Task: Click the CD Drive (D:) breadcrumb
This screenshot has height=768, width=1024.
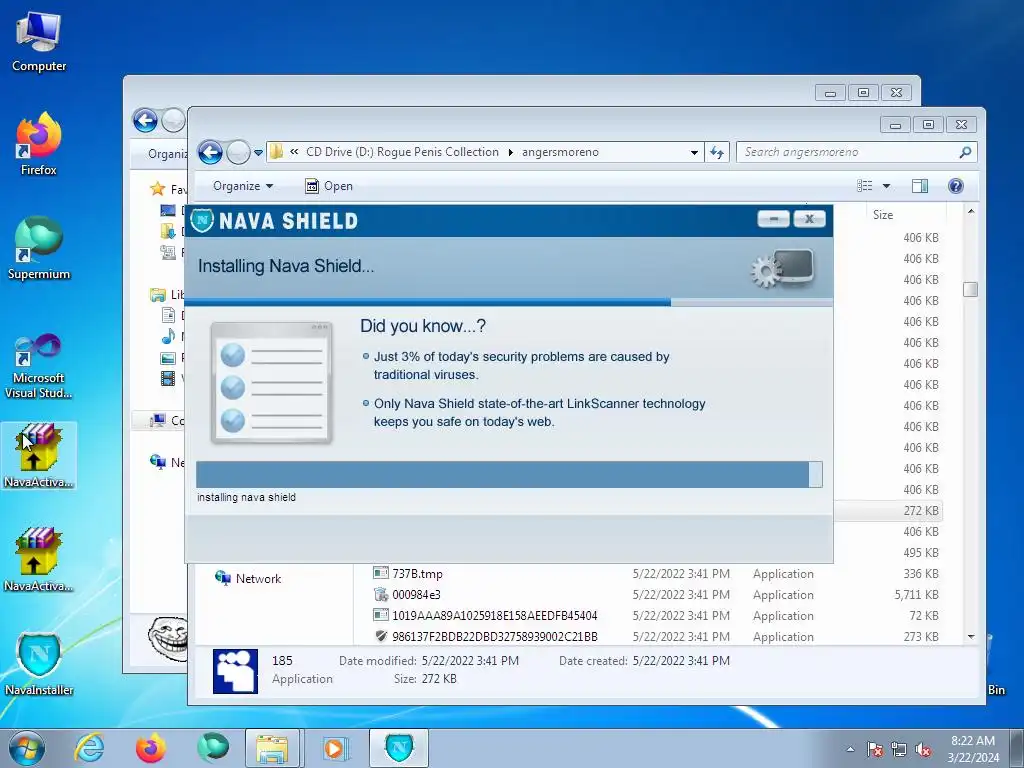Action: (x=402, y=152)
